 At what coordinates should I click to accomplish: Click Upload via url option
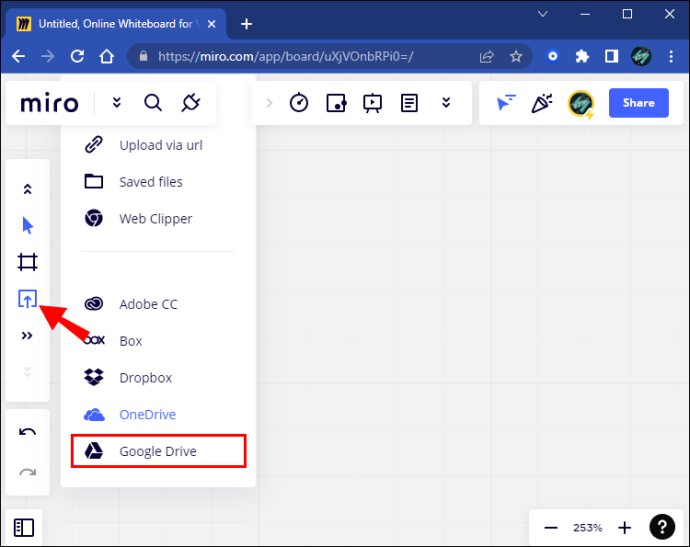tap(143, 145)
